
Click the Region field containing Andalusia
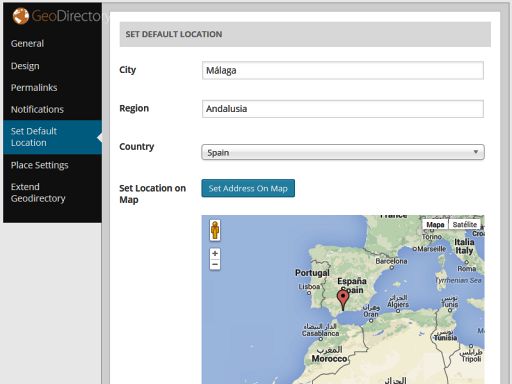tap(343, 109)
